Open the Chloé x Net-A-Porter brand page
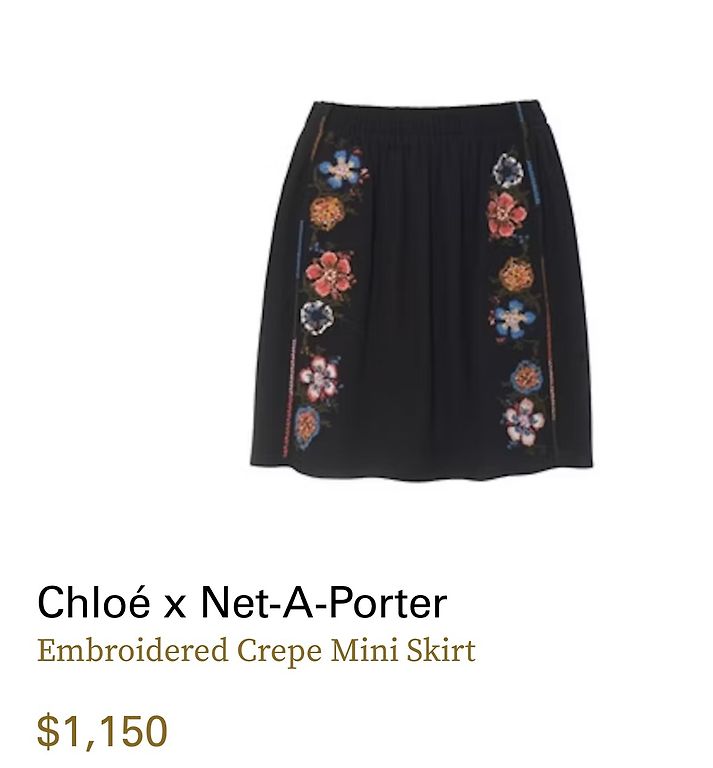This screenshot has width=713, height=768. (242, 602)
